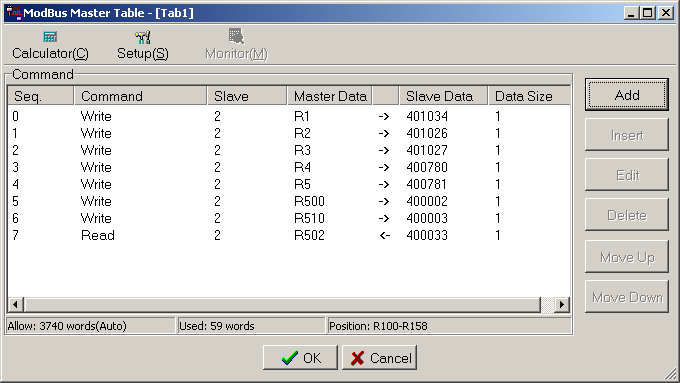Click slave data 400780

[427, 167]
